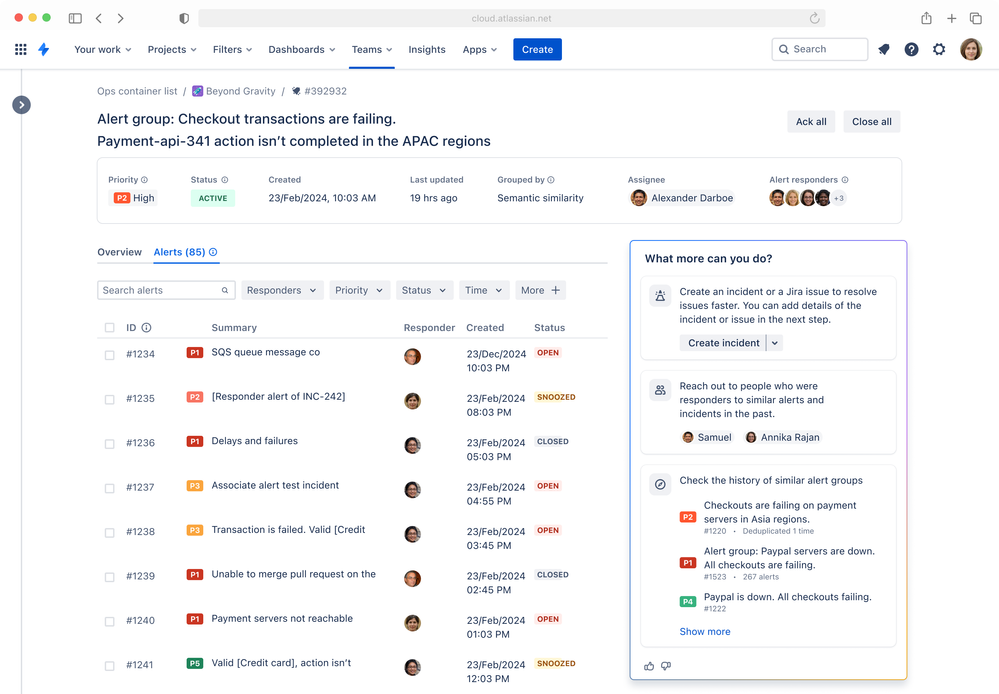Open the user profile avatar
This screenshot has height=694, width=999.
[x=971, y=49]
